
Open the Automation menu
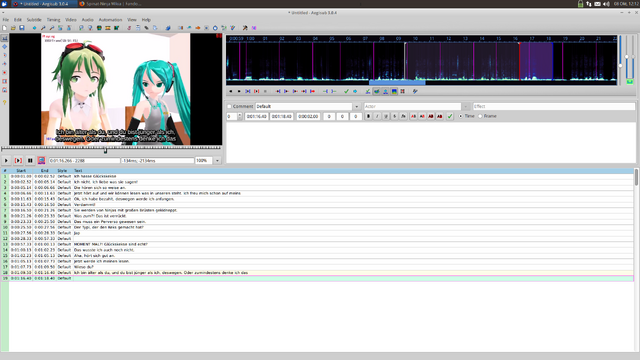[110, 20]
